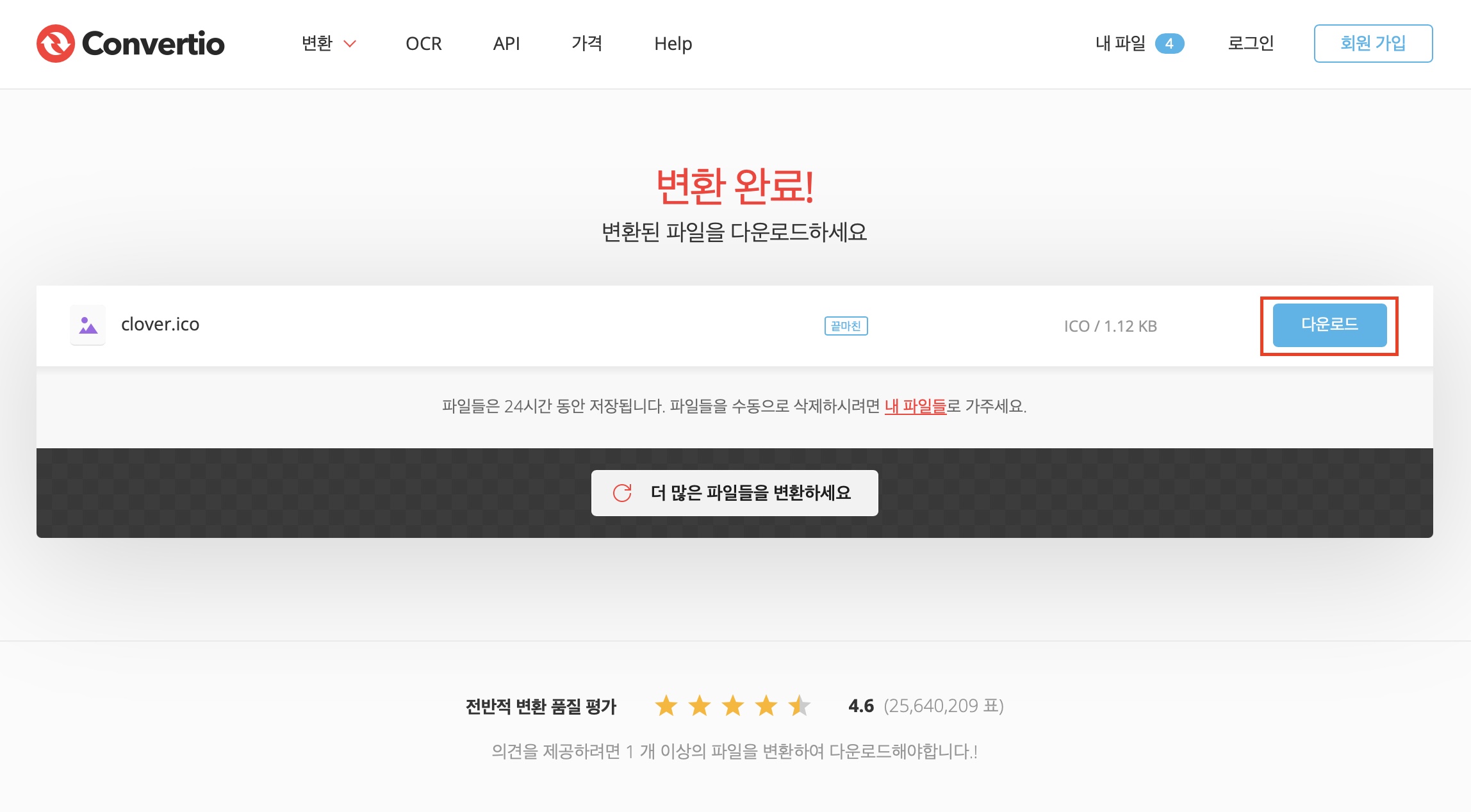
Task: Open the Help menu item
Action: 673,44
